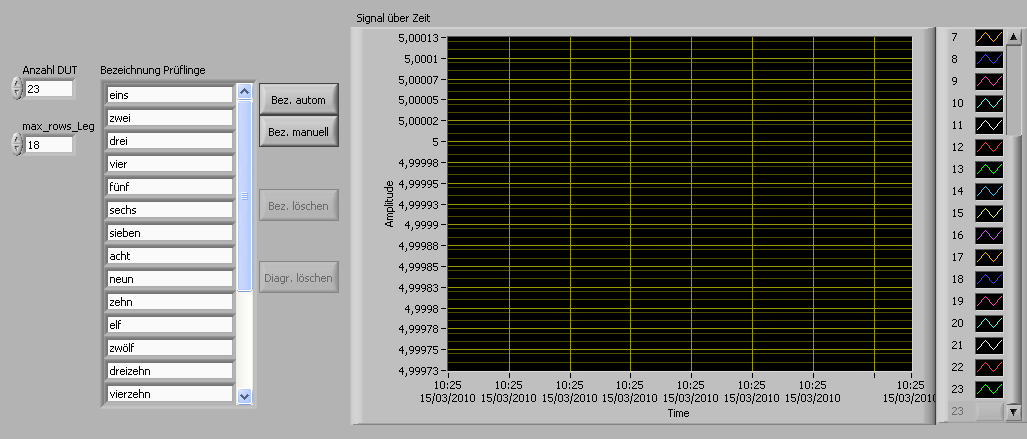Click plot 12 legend line icon
This screenshot has height=439, width=1027.
coord(988,147)
